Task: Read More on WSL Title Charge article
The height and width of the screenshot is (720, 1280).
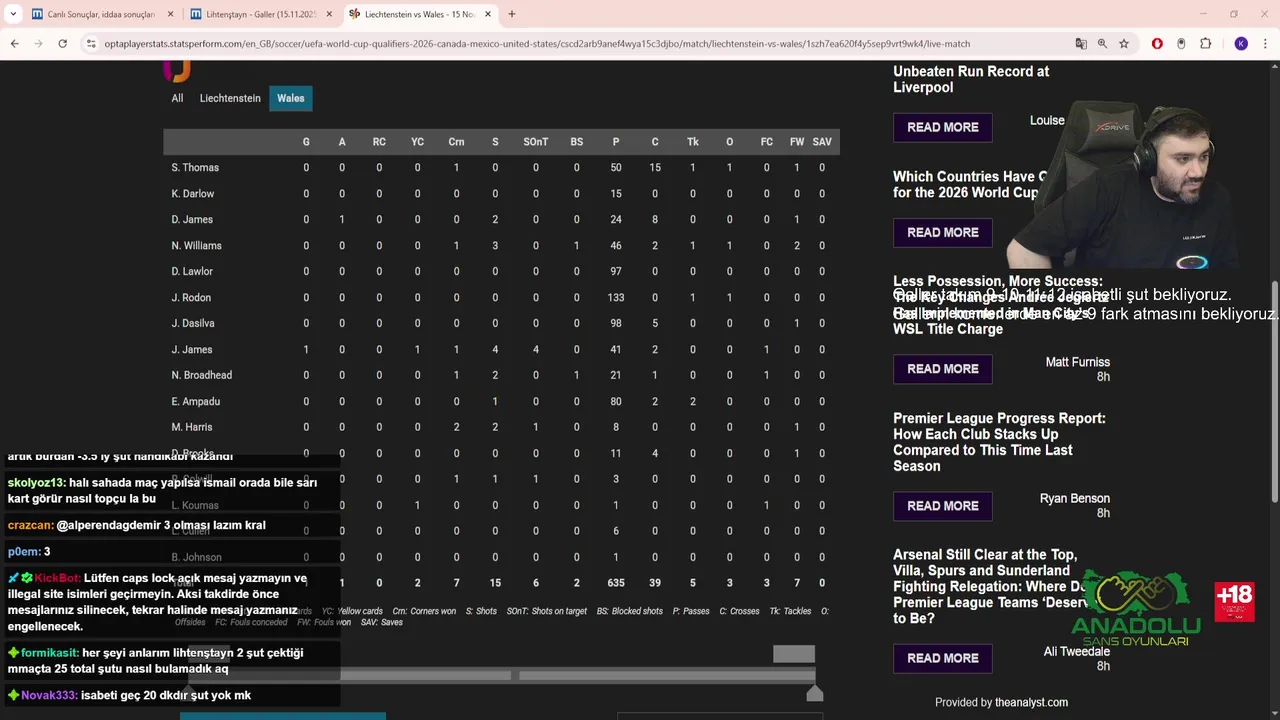Action: coord(943,369)
